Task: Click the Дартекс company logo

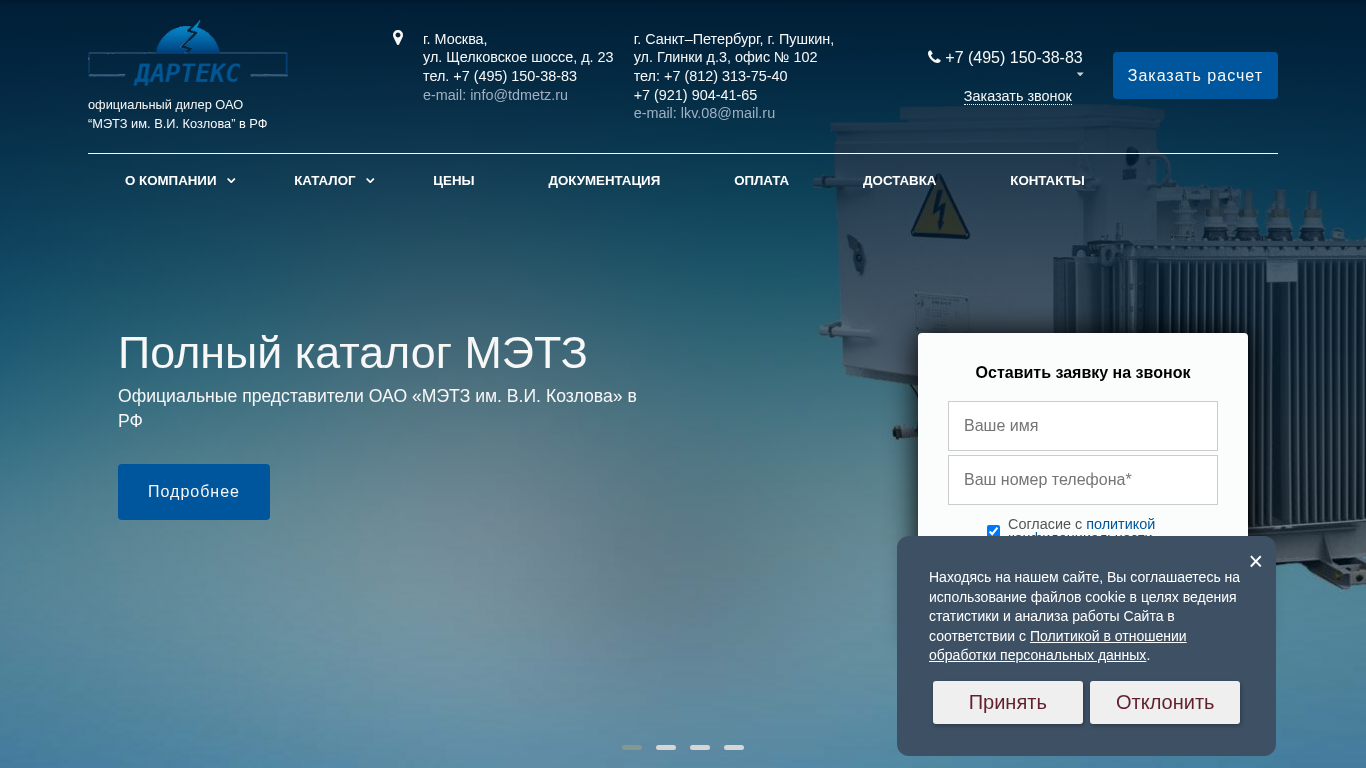Action: 188,54
